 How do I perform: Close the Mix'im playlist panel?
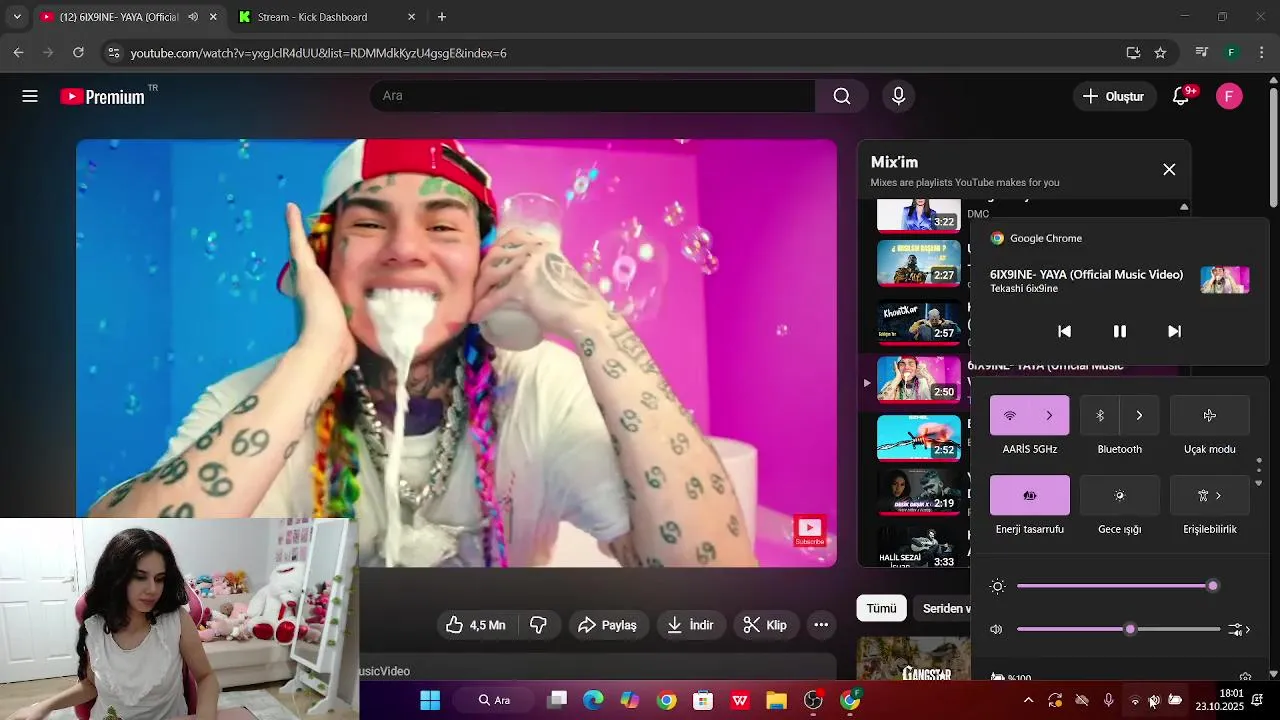pyautogui.click(x=1169, y=169)
